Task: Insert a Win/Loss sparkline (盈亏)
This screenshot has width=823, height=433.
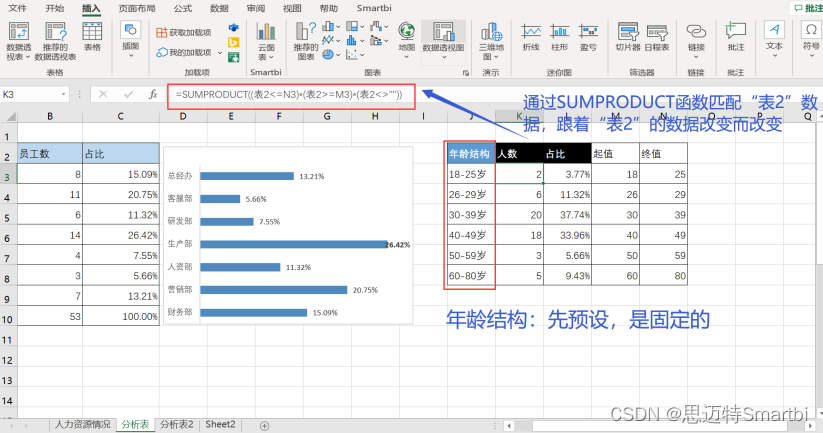Action: [x=588, y=37]
